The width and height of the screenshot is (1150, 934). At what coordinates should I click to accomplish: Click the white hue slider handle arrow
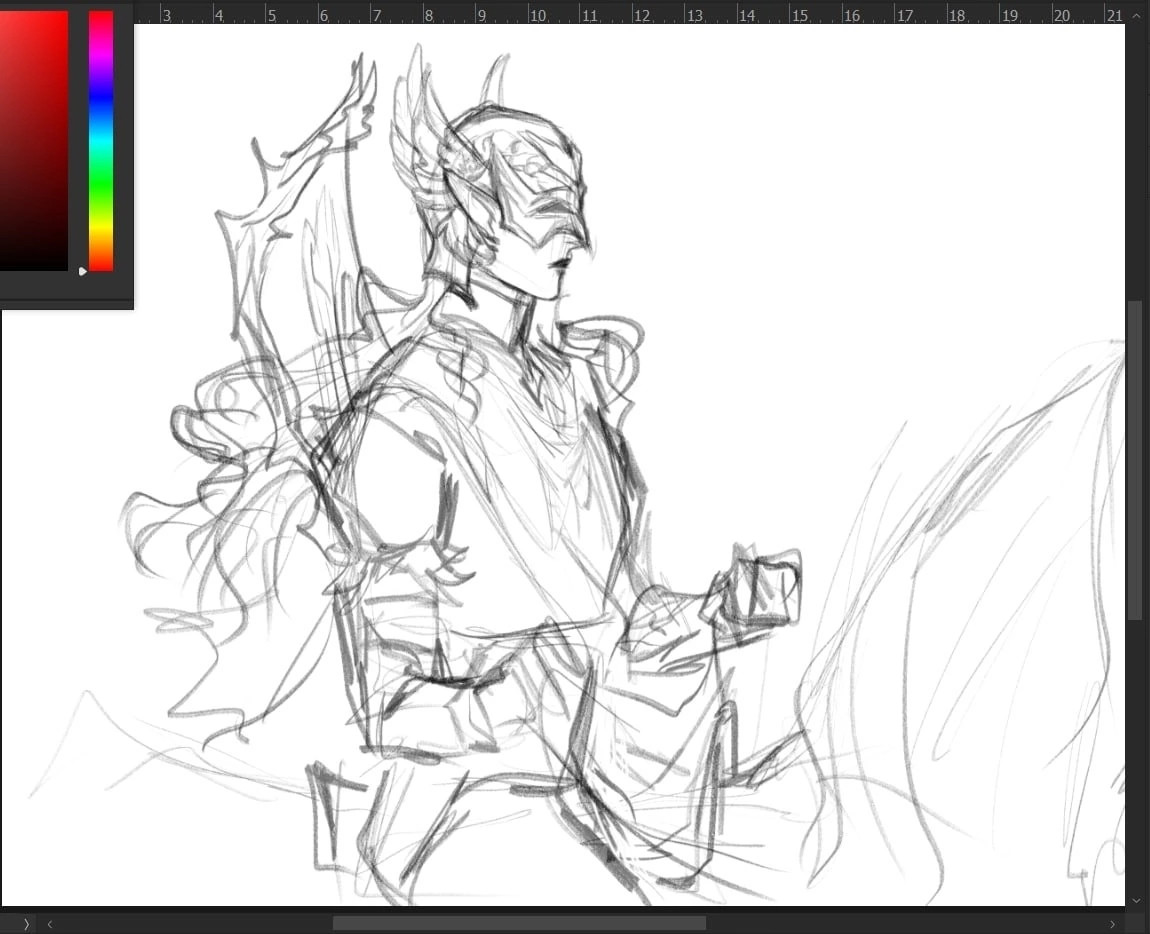[x=82, y=271]
